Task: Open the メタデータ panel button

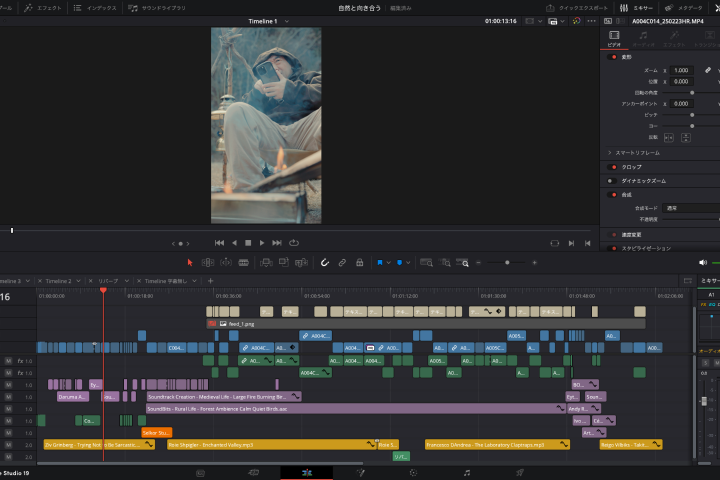Action: [x=684, y=8]
